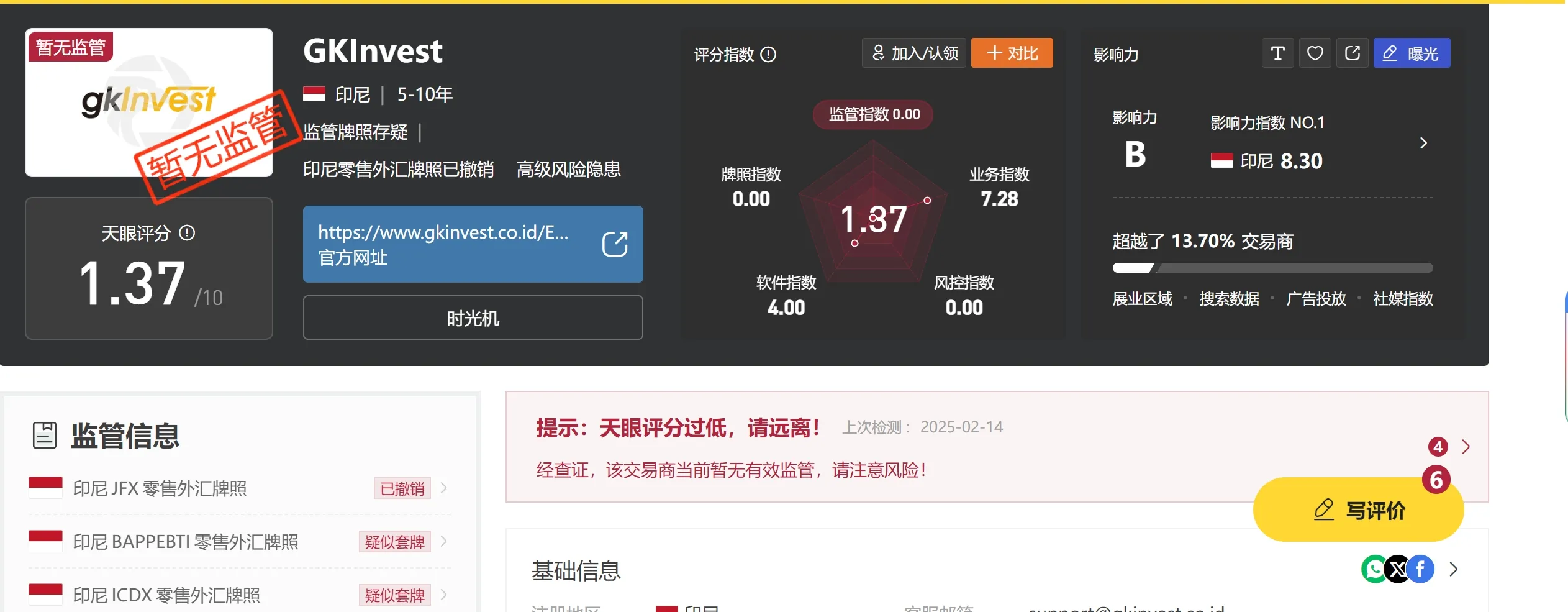This screenshot has height=612, width=1568.
Task: Click the info icon beside 天眼评分
Action: [x=187, y=233]
